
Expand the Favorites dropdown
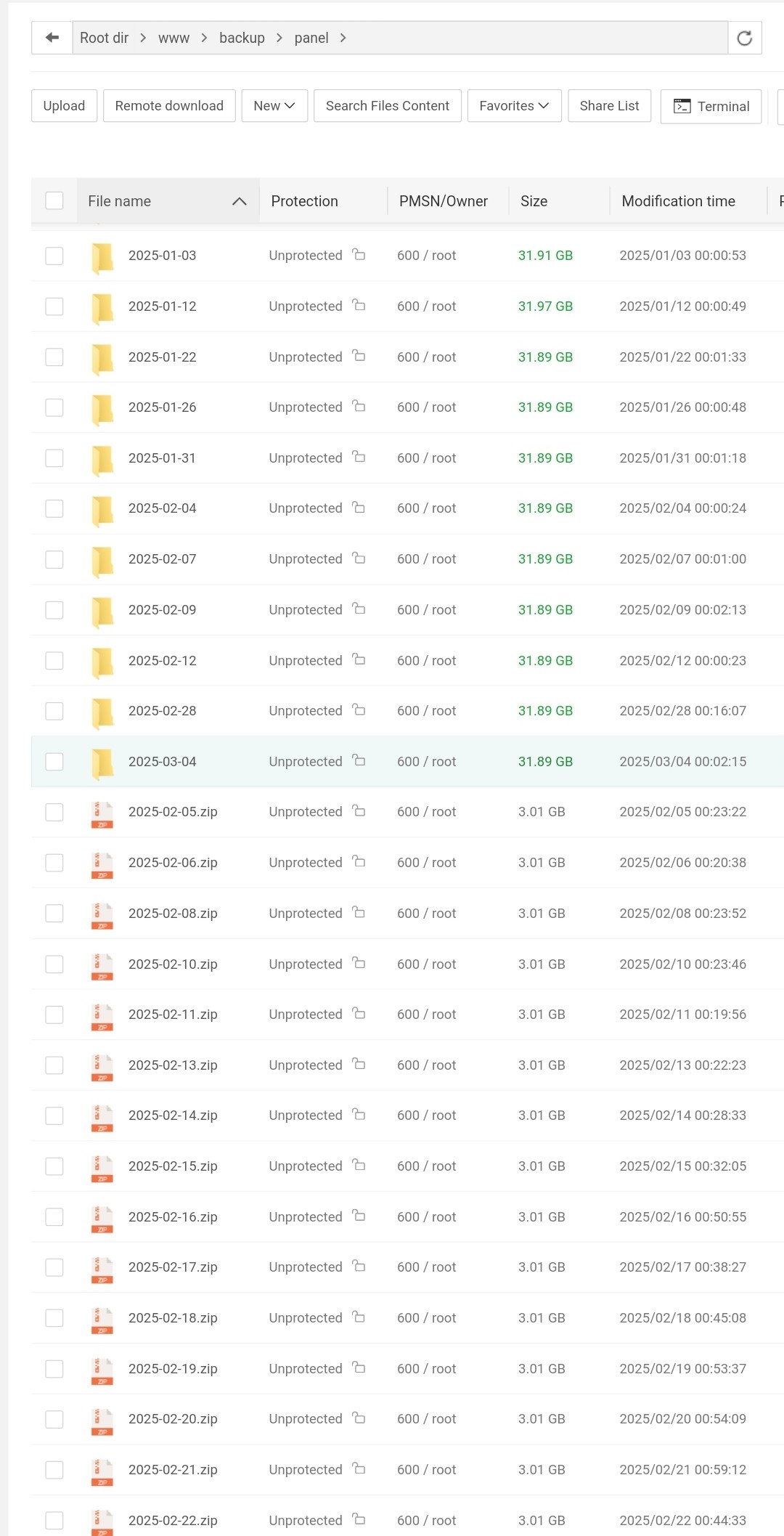pyautogui.click(x=514, y=106)
